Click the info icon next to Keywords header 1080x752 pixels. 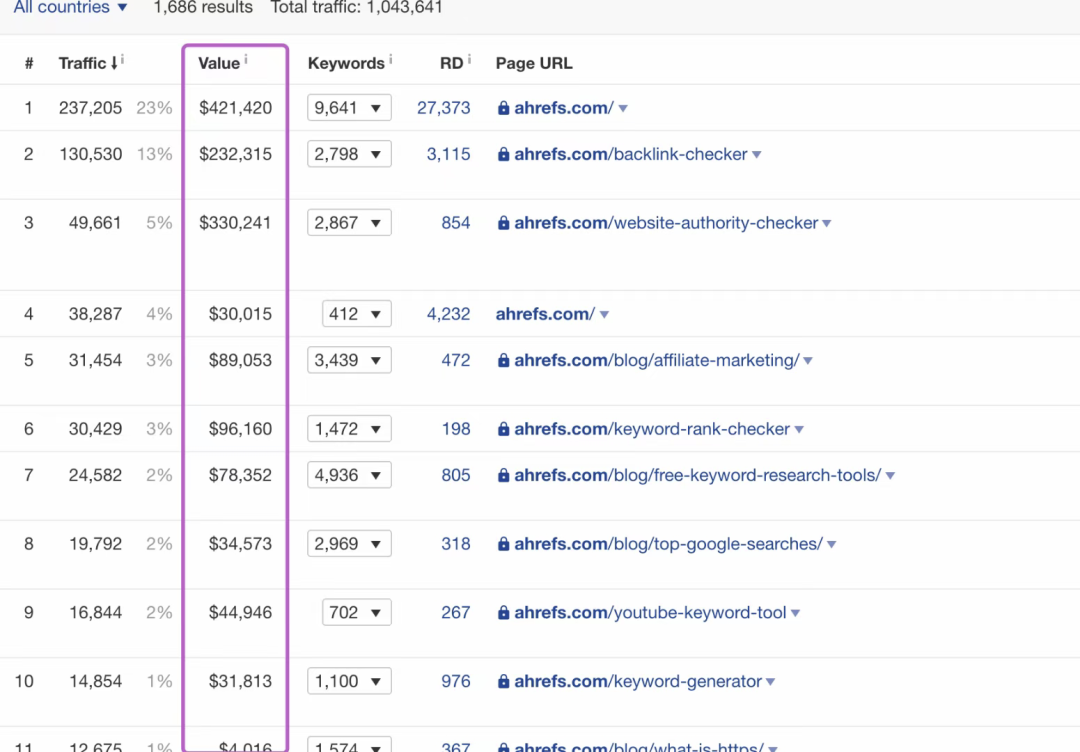tap(391, 60)
